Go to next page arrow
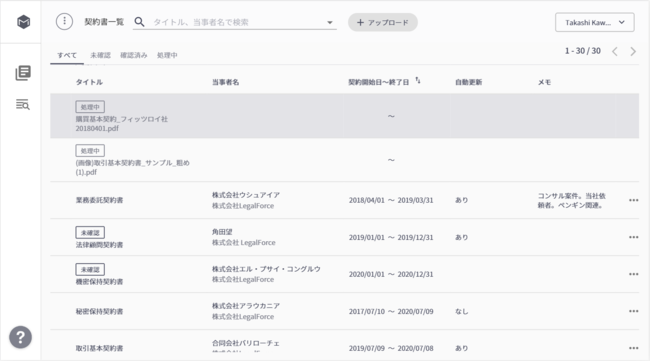650x361 pixels. 633,51
